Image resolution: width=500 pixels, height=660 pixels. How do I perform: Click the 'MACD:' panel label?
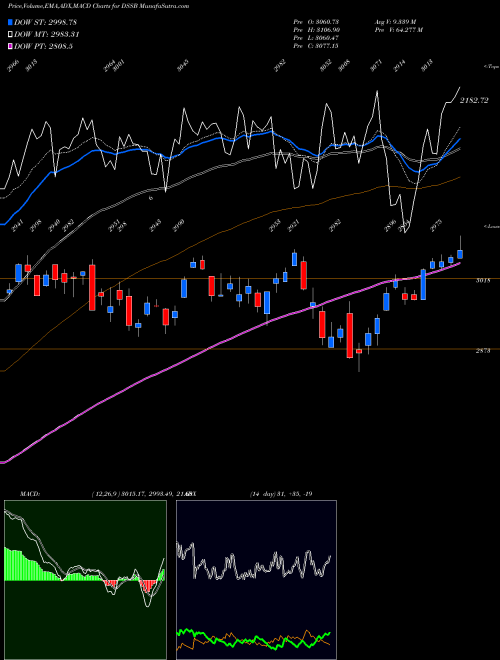(29, 494)
